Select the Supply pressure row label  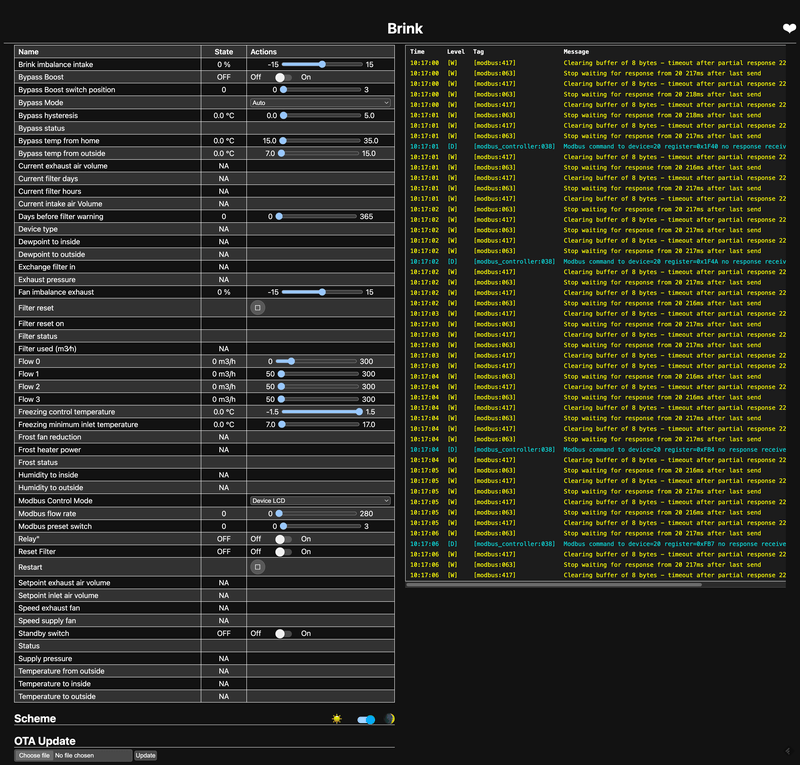point(45,659)
